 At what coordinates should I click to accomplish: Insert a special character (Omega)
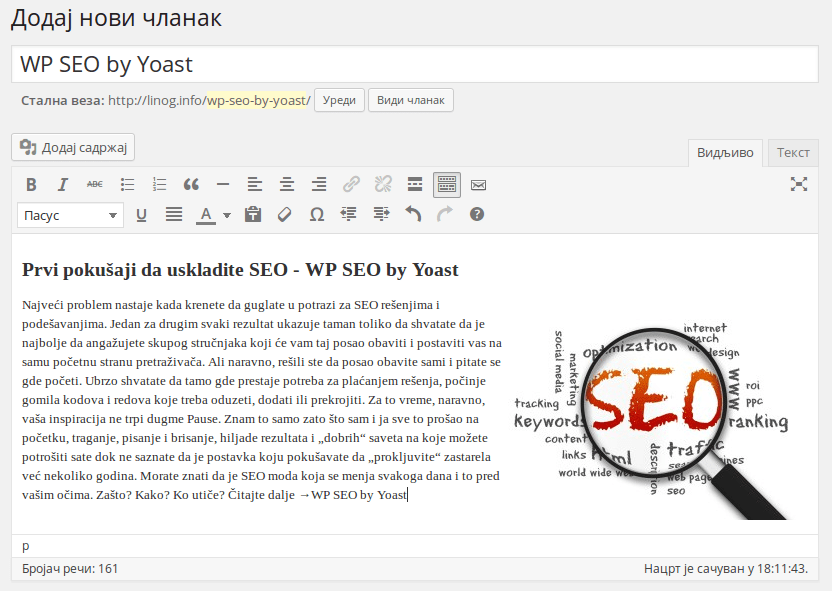click(x=317, y=215)
